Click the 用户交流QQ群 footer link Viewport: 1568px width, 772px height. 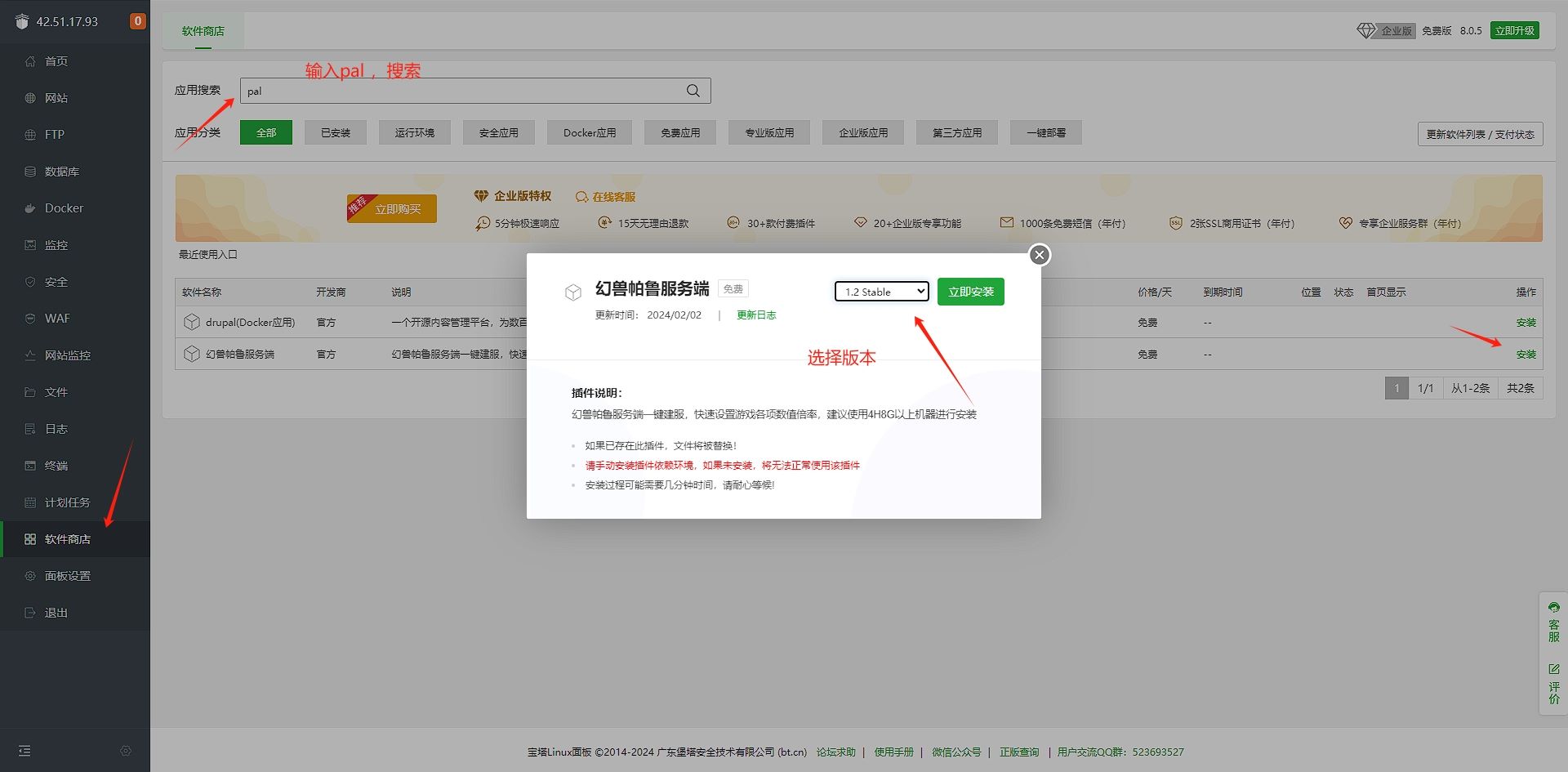coord(1120,752)
